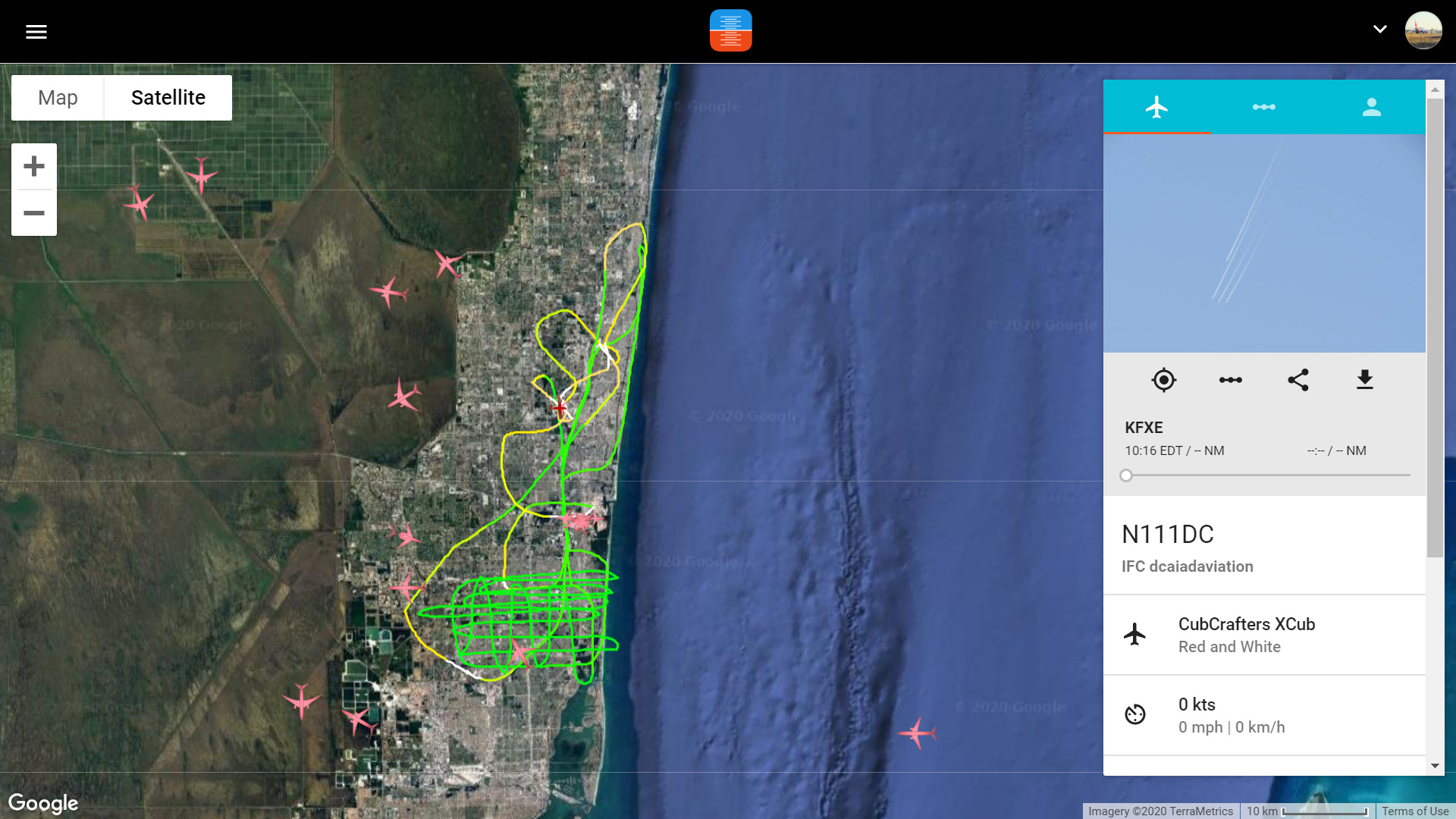Open Terms of Use link
This screenshot has height=819, width=1456.
[x=1414, y=811]
